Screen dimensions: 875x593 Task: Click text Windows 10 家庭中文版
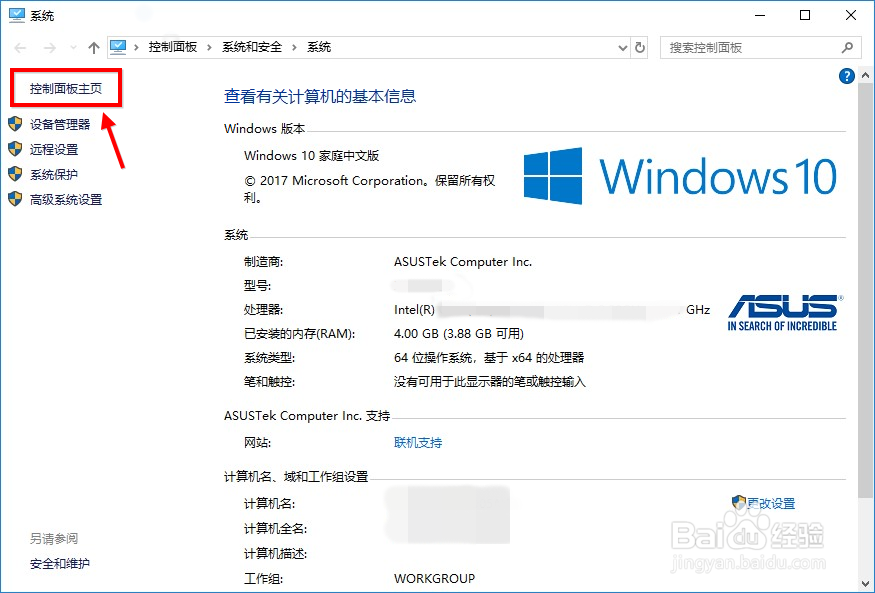pyautogui.click(x=311, y=156)
